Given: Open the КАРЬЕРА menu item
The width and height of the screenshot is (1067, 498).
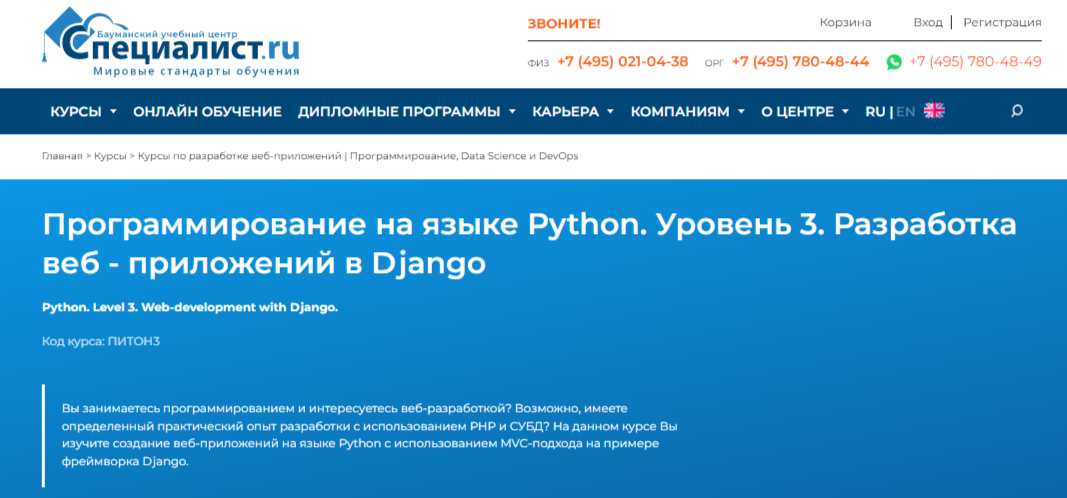Looking at the screenshot, I should (565, 112).
